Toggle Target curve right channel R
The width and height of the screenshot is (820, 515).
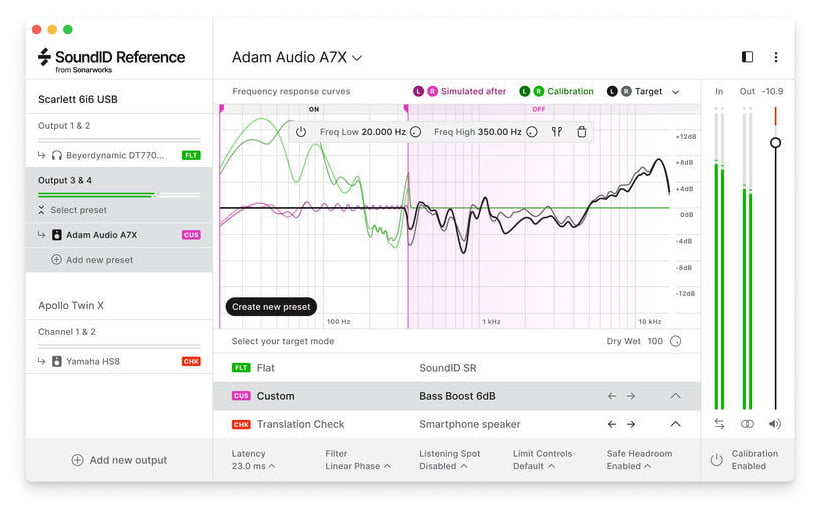[627, 91]
